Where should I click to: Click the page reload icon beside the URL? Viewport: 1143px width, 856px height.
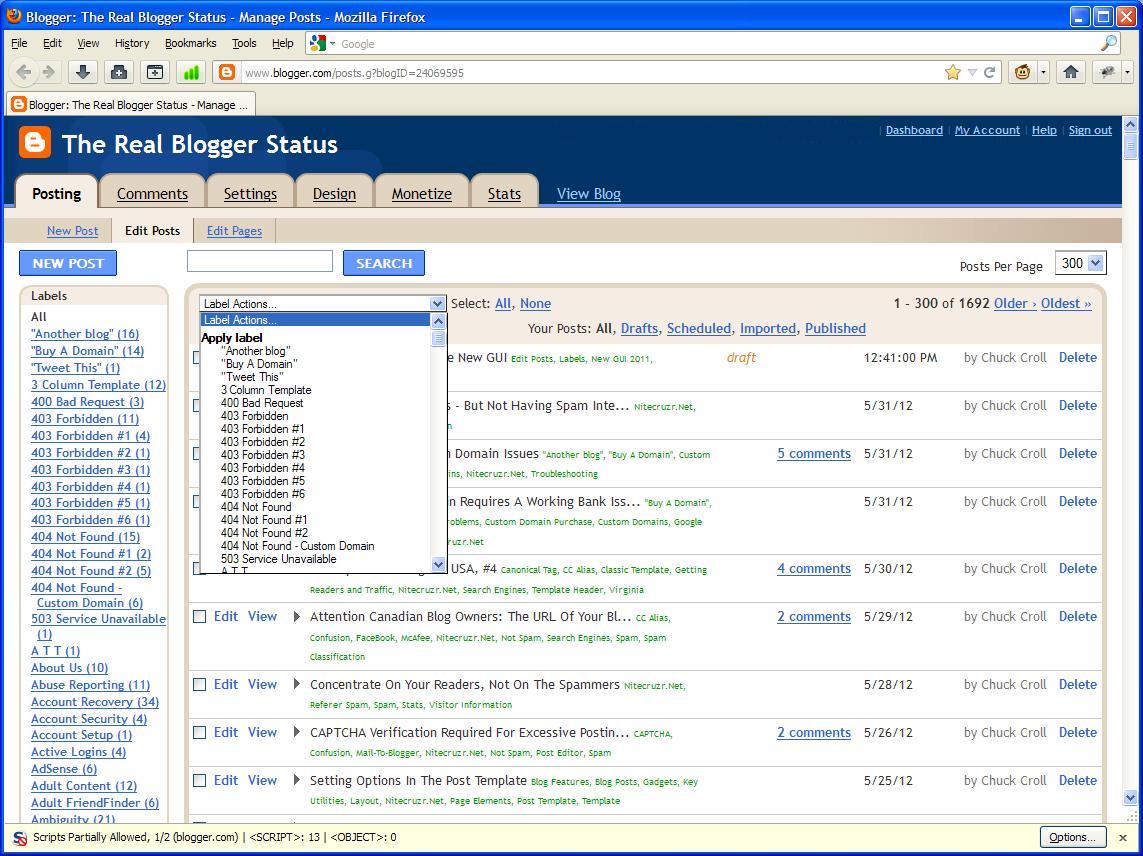tap(990, 72)
